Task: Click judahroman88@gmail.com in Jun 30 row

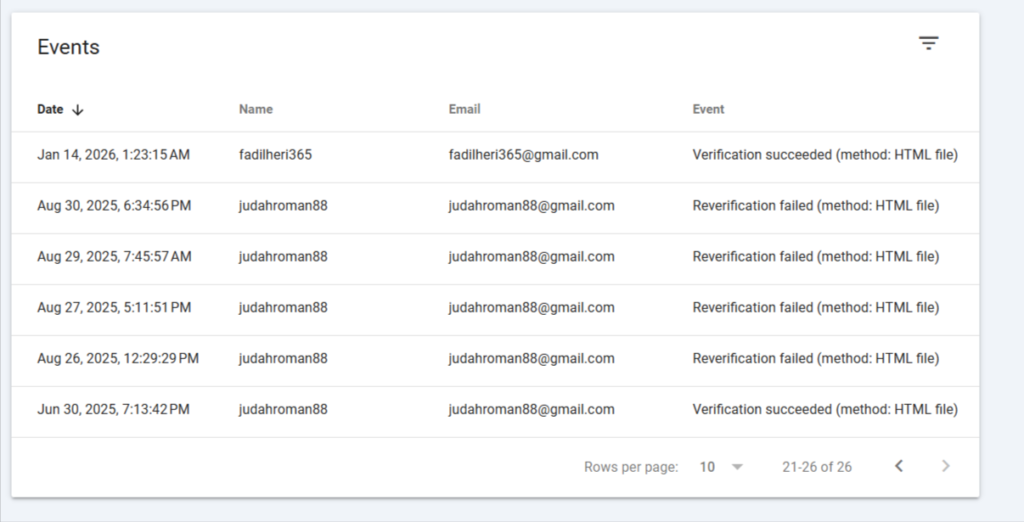Action: point(532,410)
